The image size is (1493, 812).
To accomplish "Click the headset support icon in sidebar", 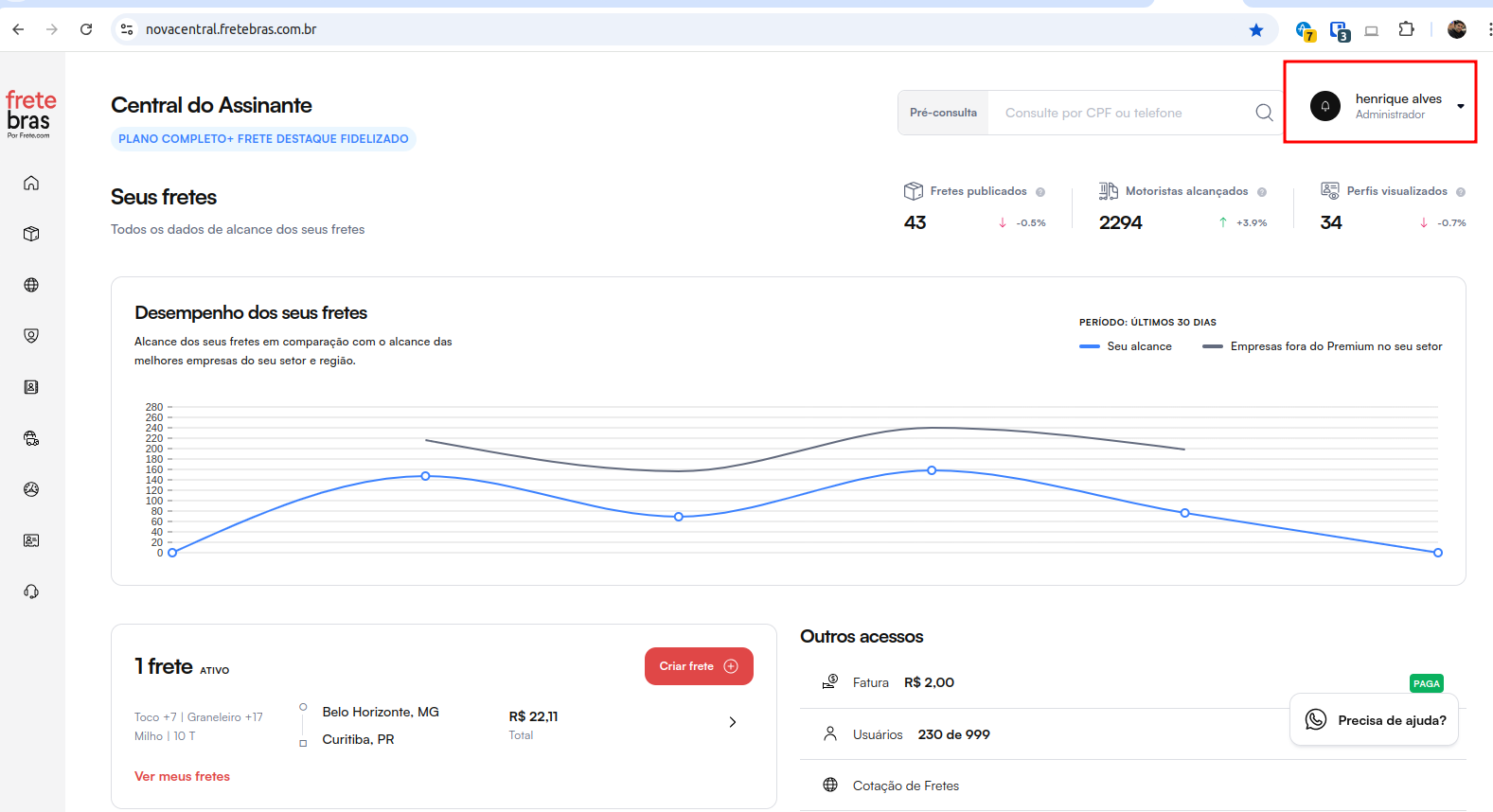I will (31, 591).
